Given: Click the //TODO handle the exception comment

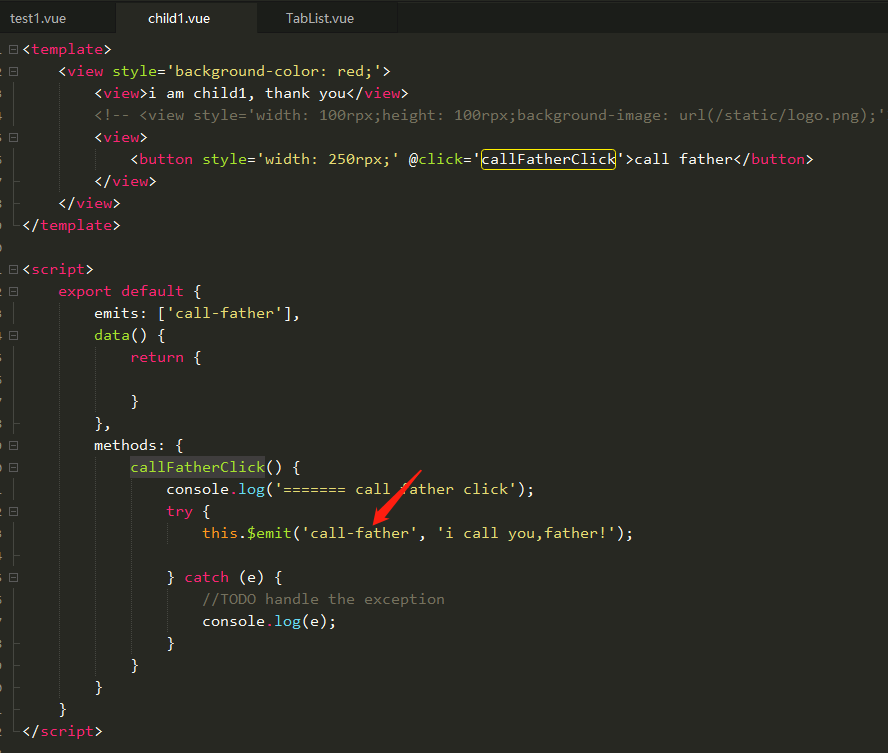Looking at the screenshot, I should coord(323,599).
